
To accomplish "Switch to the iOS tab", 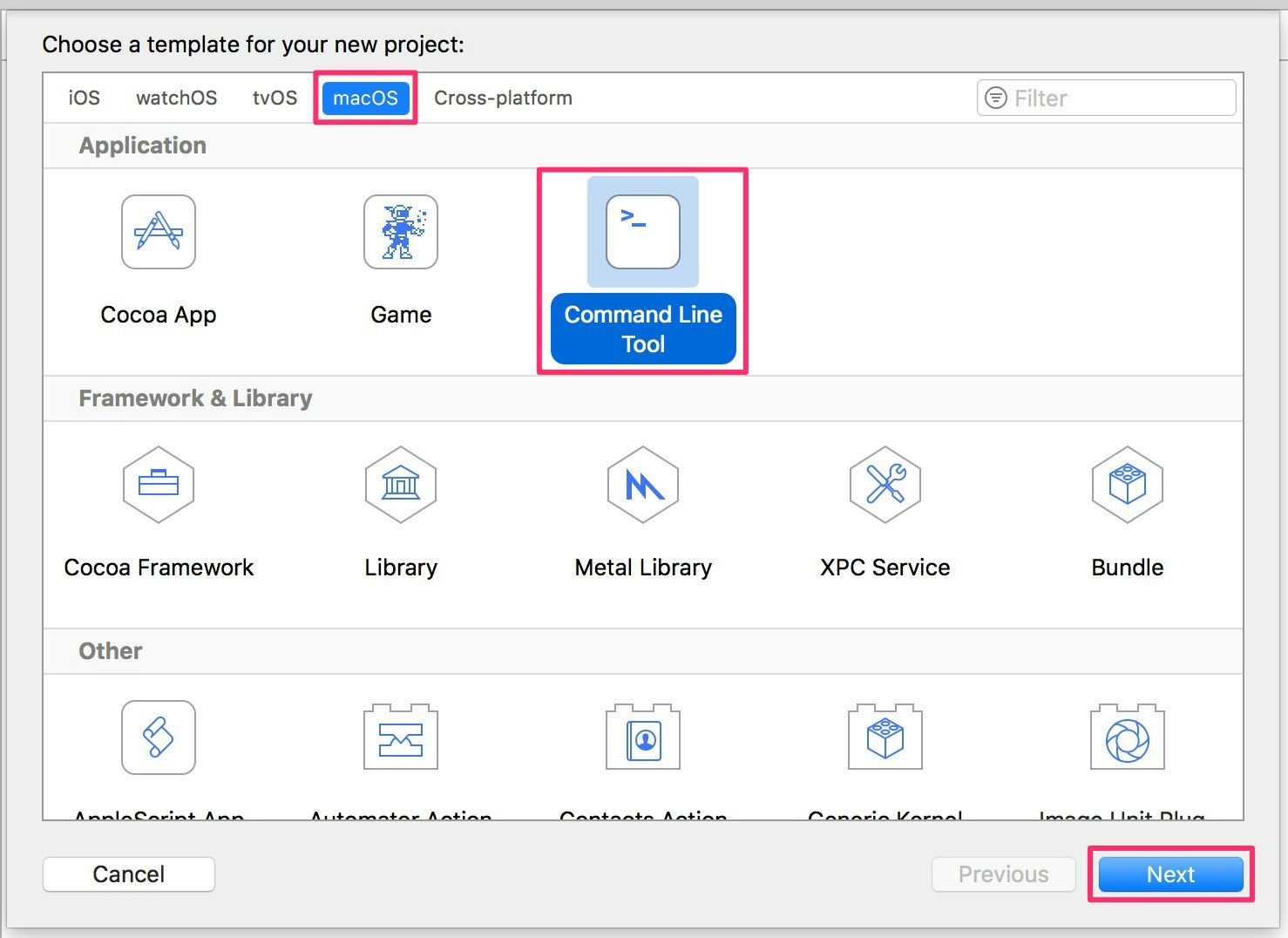I will pyautogui.click(x=85, y=98).
